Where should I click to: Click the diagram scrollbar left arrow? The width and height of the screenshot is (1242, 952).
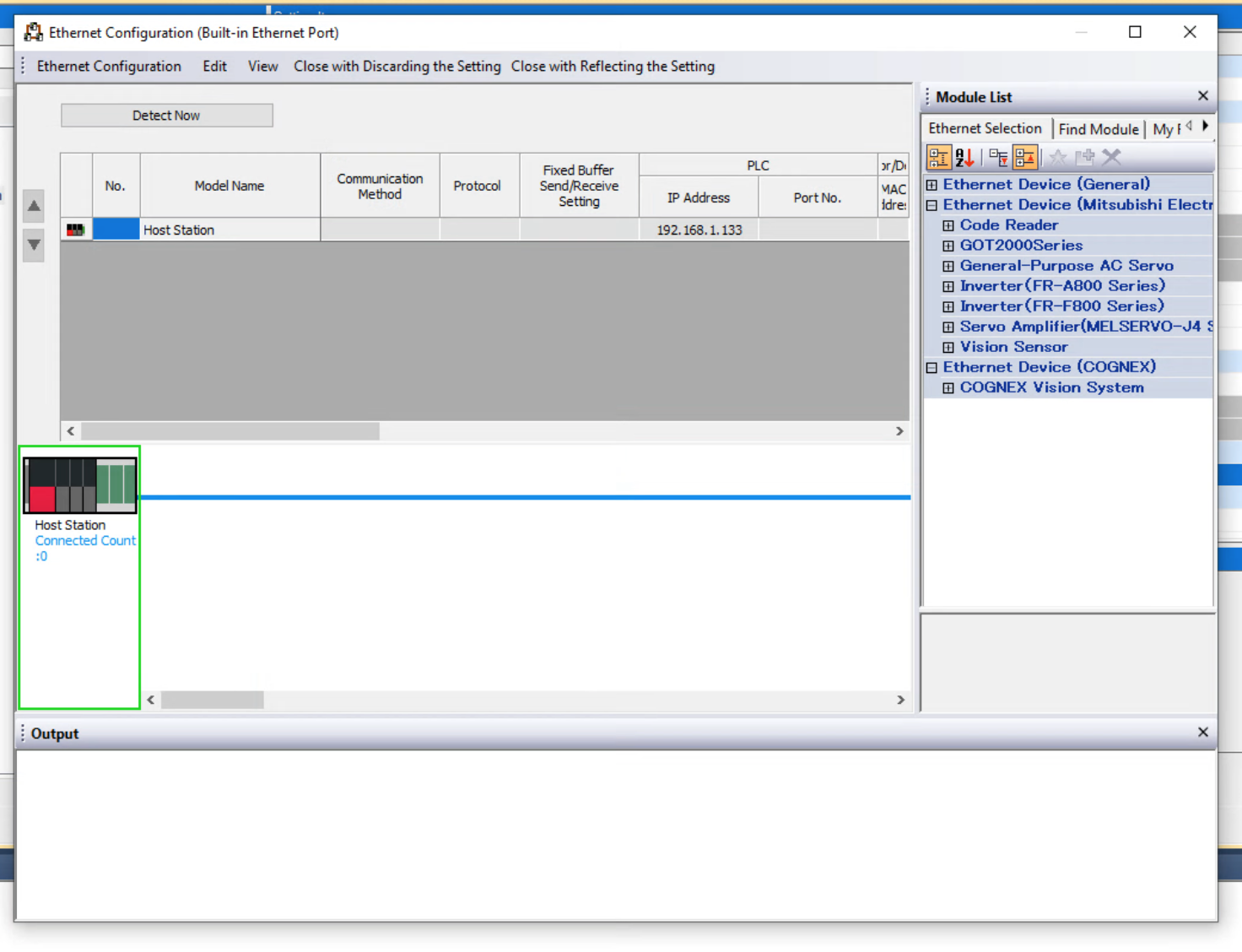tap(151, 700)
